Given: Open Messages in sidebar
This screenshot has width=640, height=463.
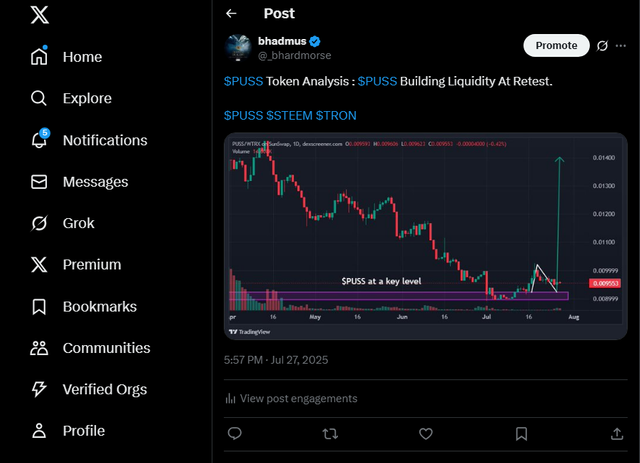Looking at the screenshot, I should point(80,182).
